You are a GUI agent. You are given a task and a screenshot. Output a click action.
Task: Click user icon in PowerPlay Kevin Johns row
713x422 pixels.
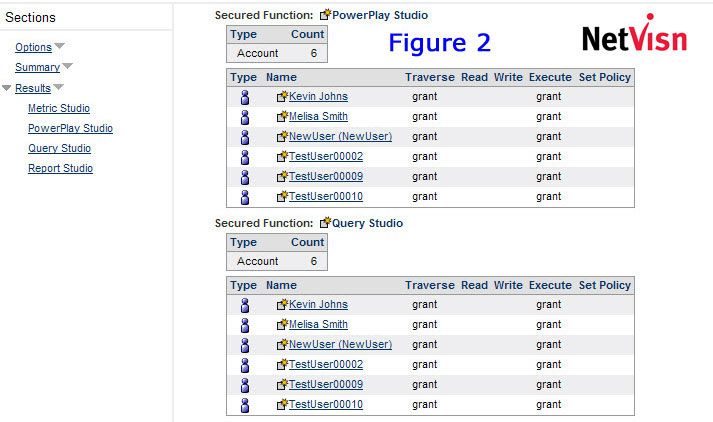pos(245,97)
